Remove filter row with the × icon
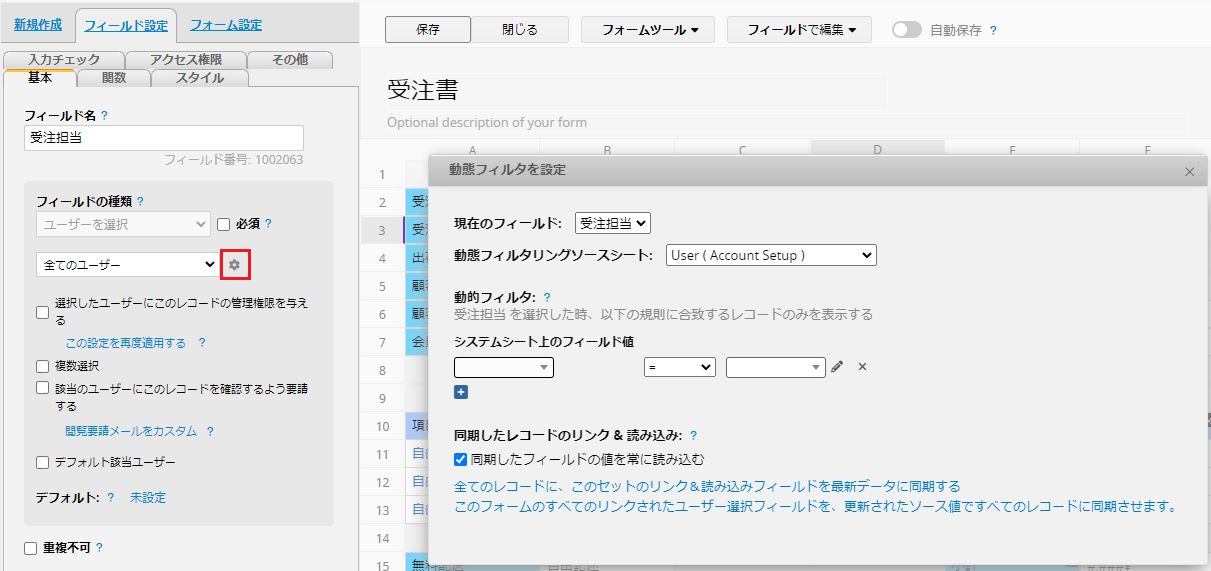This screenshot has width=1211, height=571. point(862,367)
